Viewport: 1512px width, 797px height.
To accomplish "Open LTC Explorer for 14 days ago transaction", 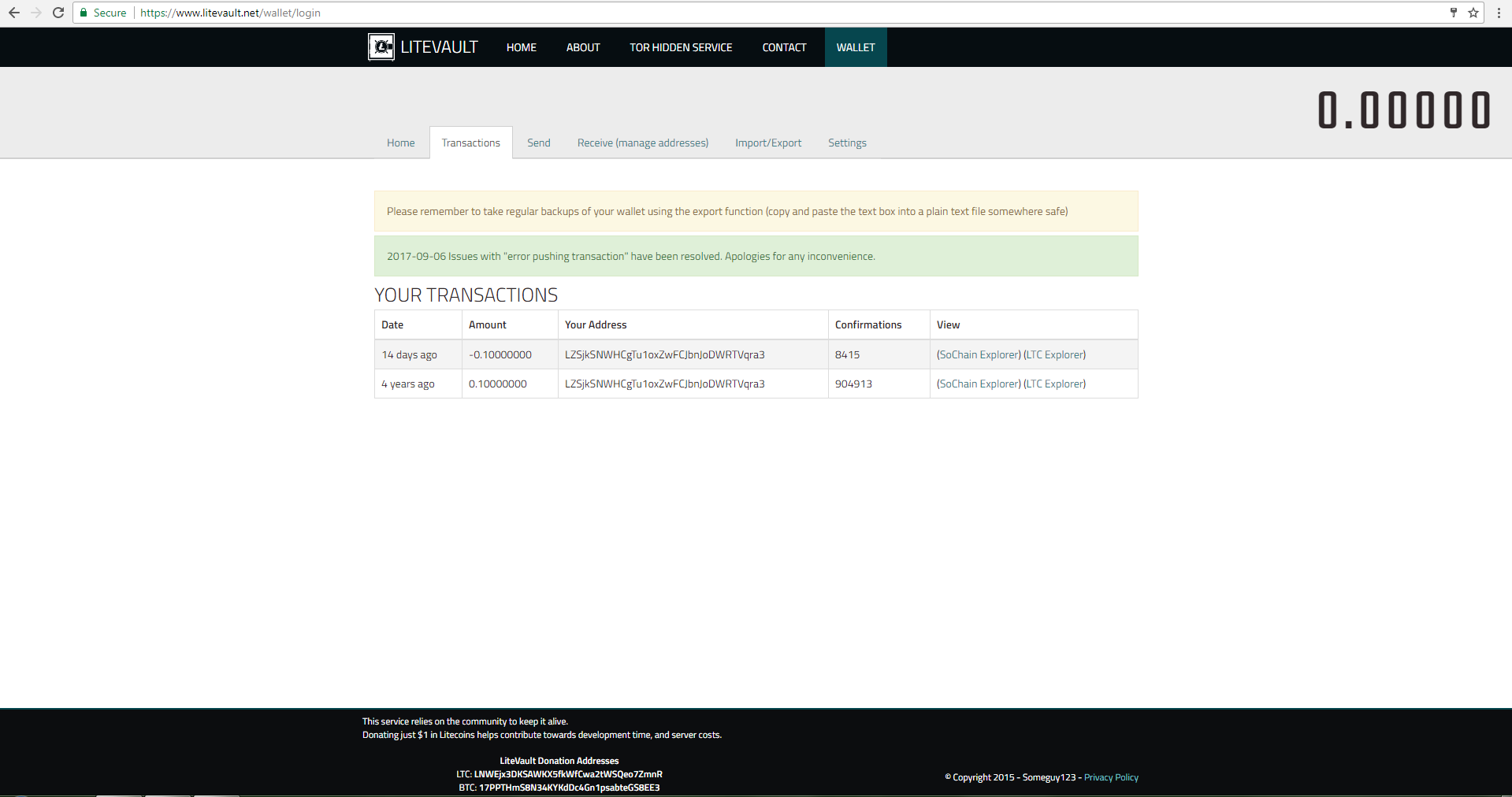I will [1055, 355].
